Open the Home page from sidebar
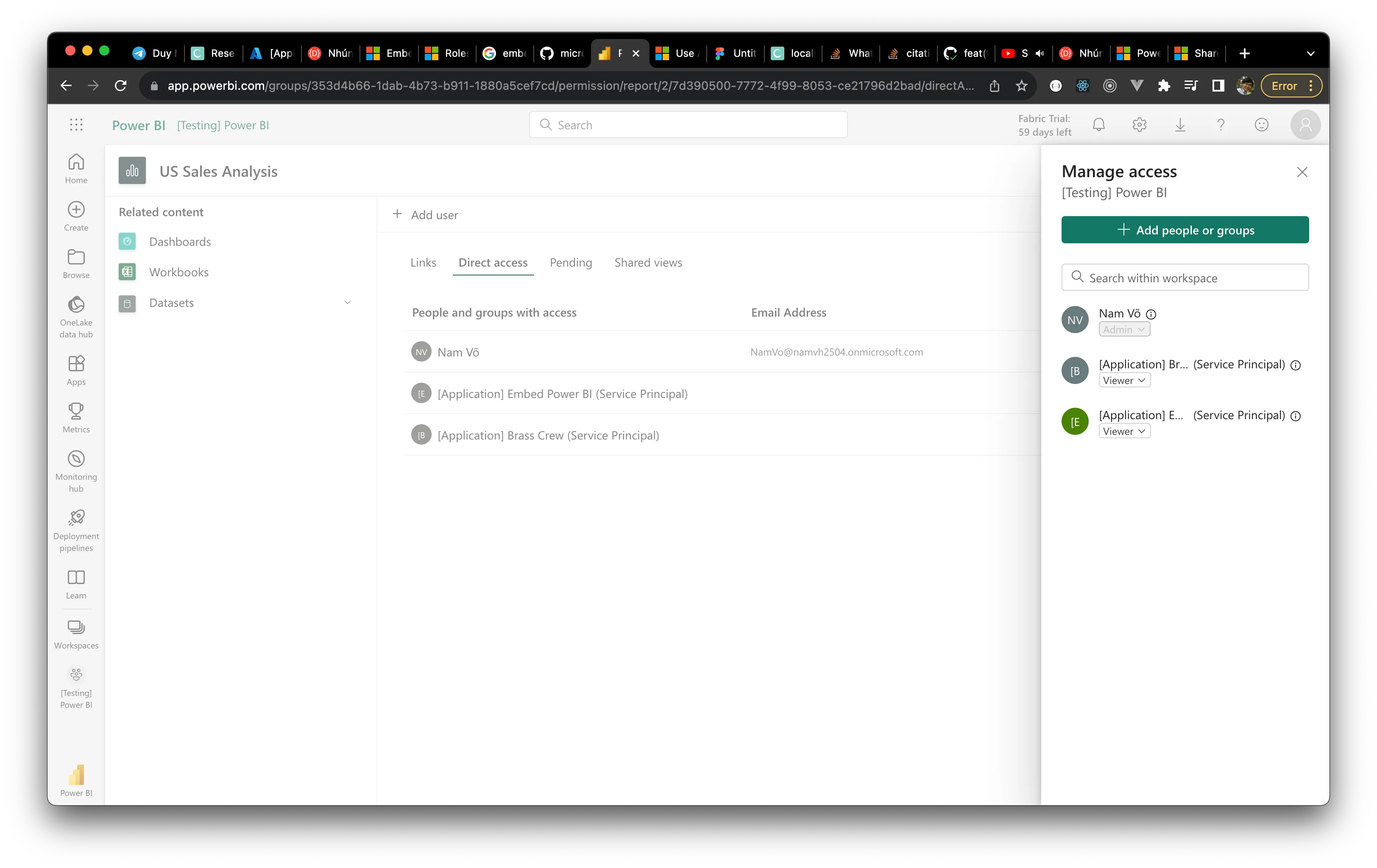Viewport: 1377px width, 868px height. 75,167
